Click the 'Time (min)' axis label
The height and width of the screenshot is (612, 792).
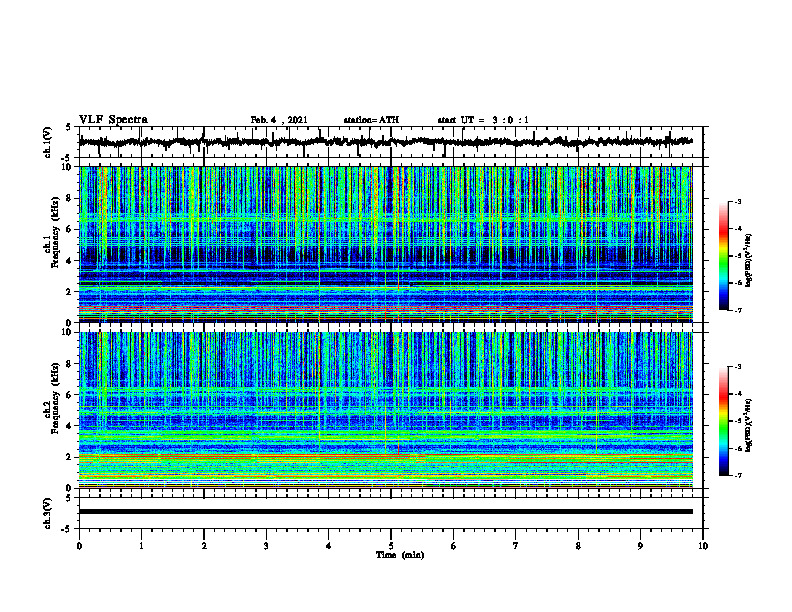pos(400,555)
